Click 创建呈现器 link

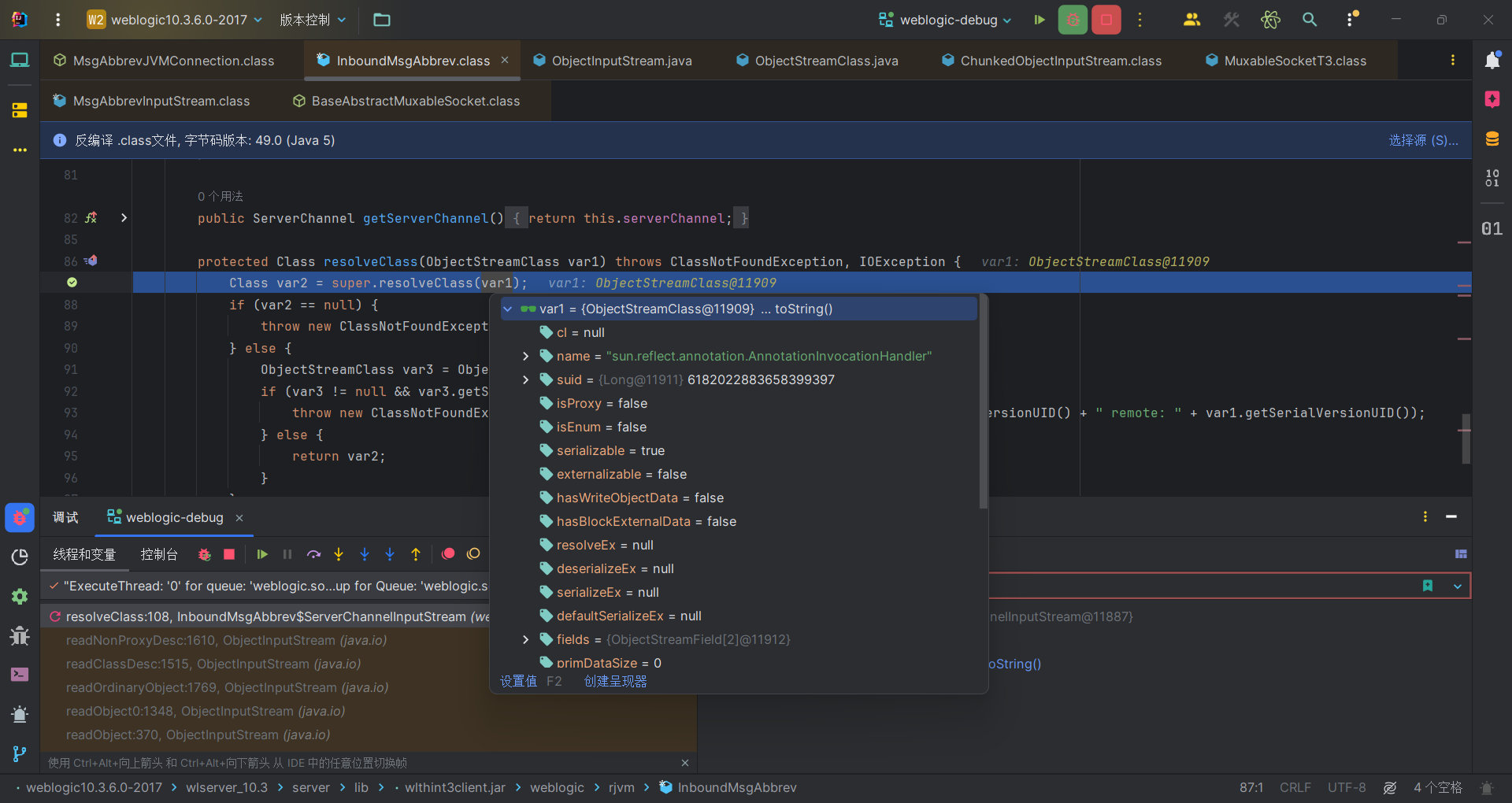615,681
